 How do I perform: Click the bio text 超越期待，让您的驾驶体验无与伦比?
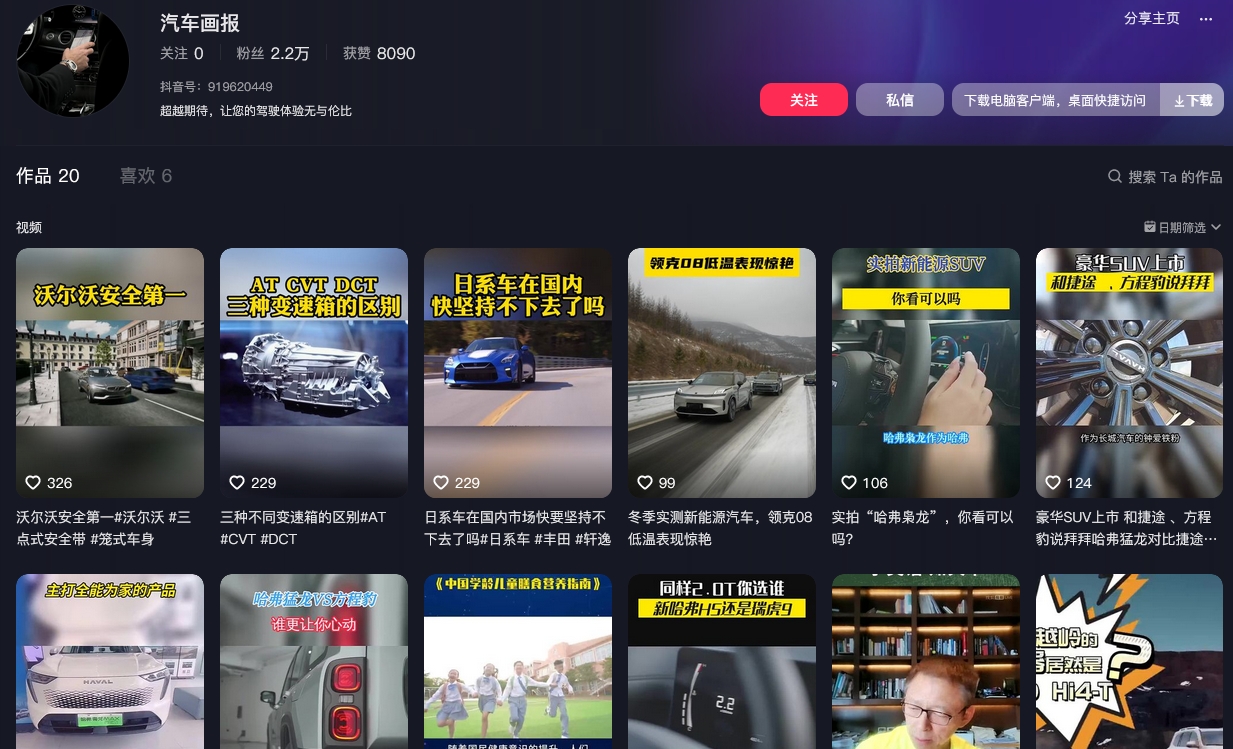click(x=256, y=111)
